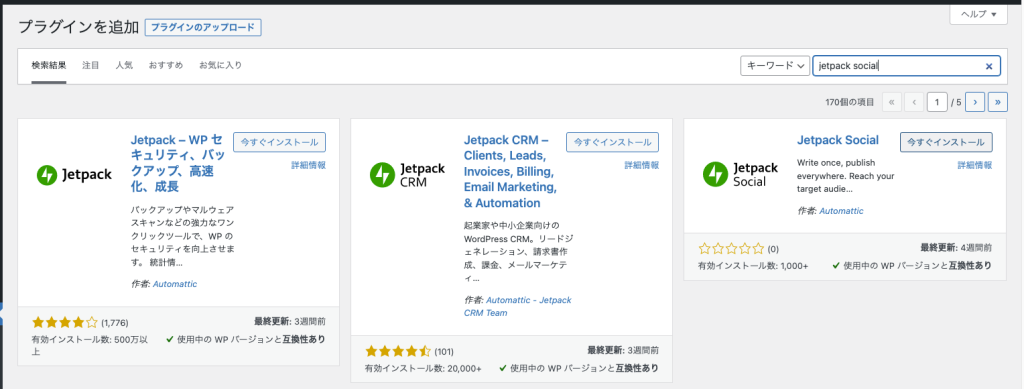The width and height of the screenshot is (1024, 389).
Task: Click the プラグインのアップロード button
Action: point(203,27)
